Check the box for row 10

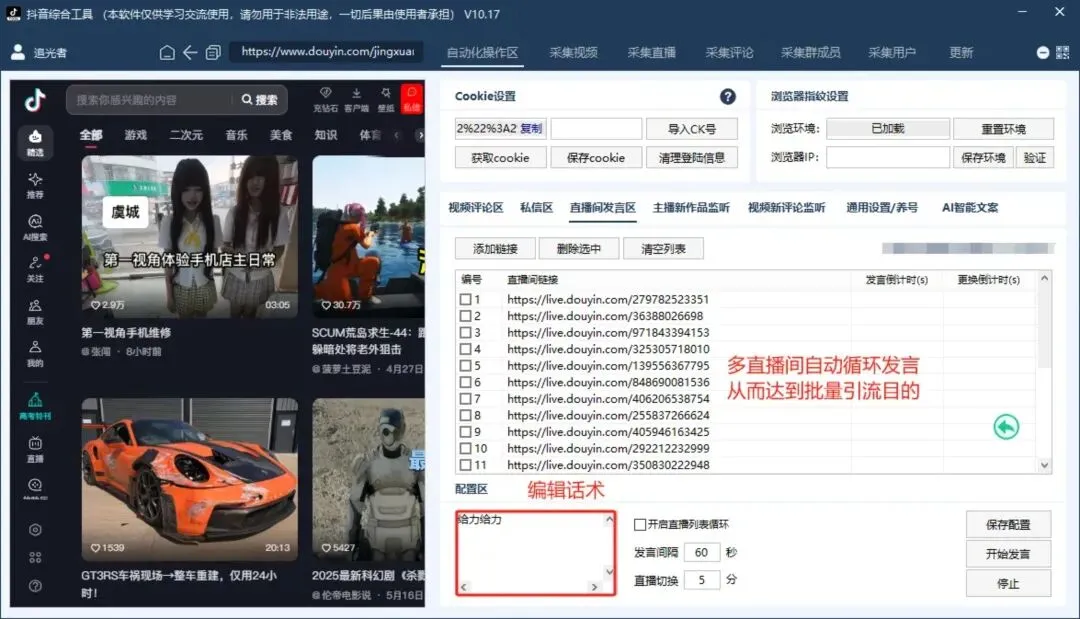coord(466,448)
